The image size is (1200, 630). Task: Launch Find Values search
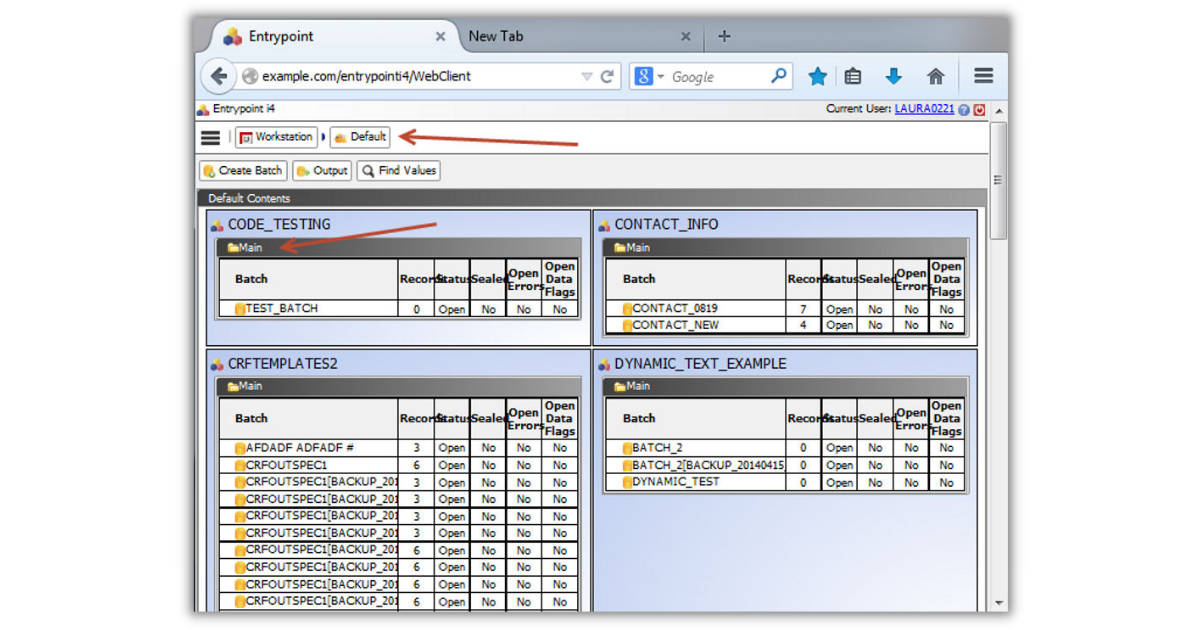(x=398, y=170)
